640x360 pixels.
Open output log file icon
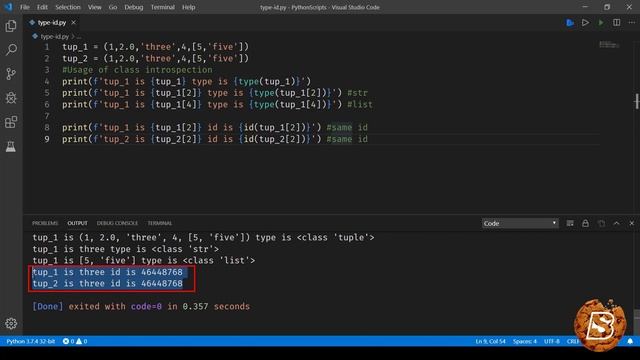(601, 223)
